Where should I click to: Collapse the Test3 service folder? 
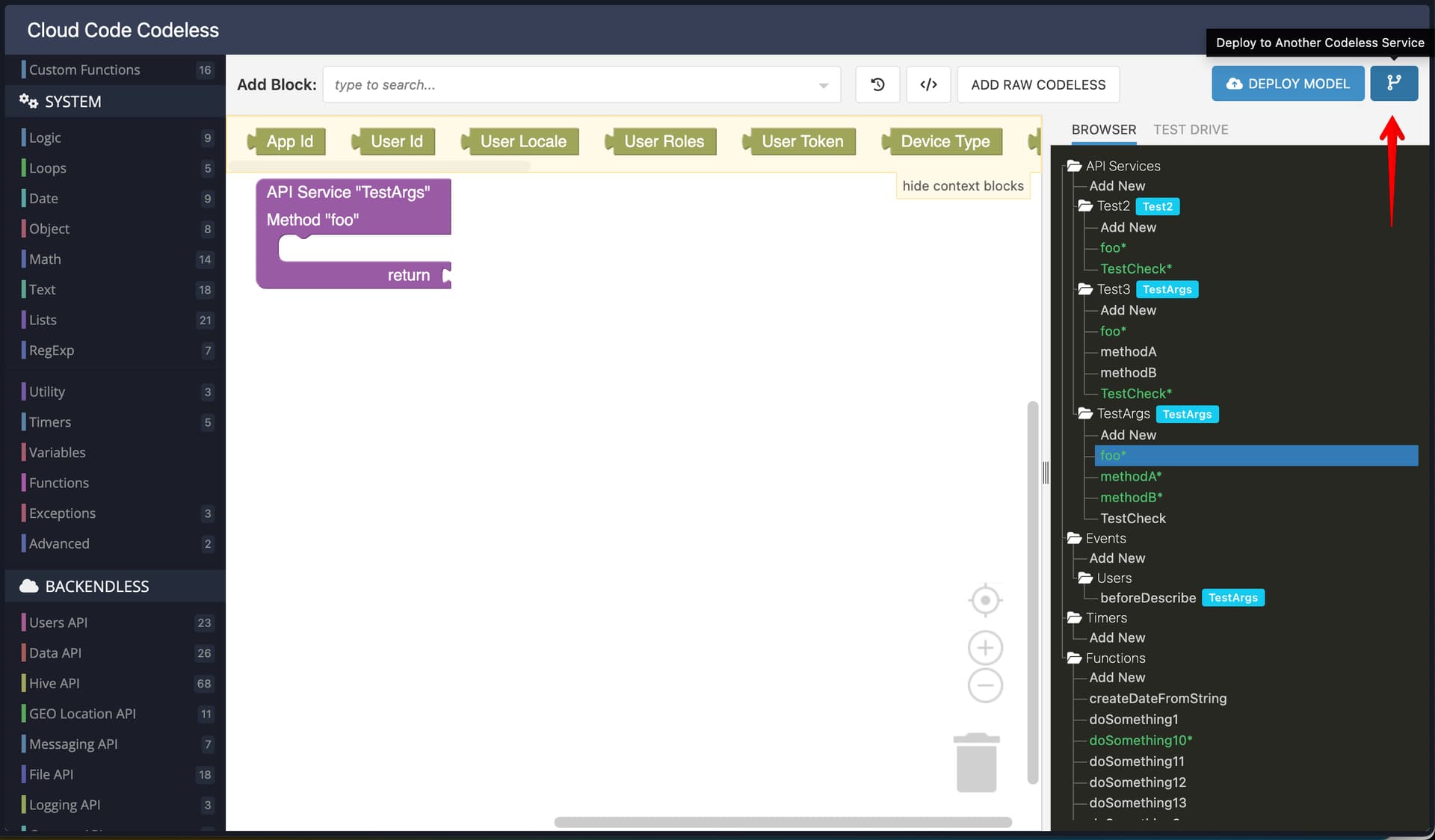1085,289
